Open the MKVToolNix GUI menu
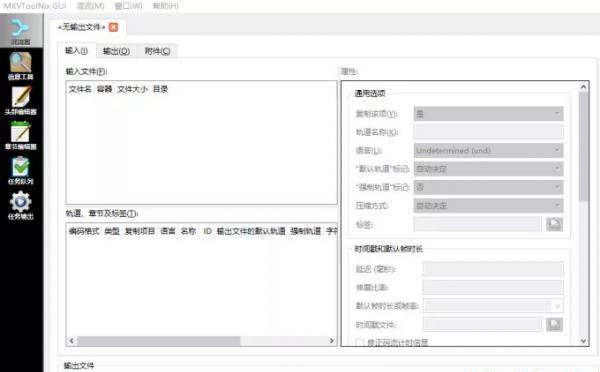 coord(35,6)
